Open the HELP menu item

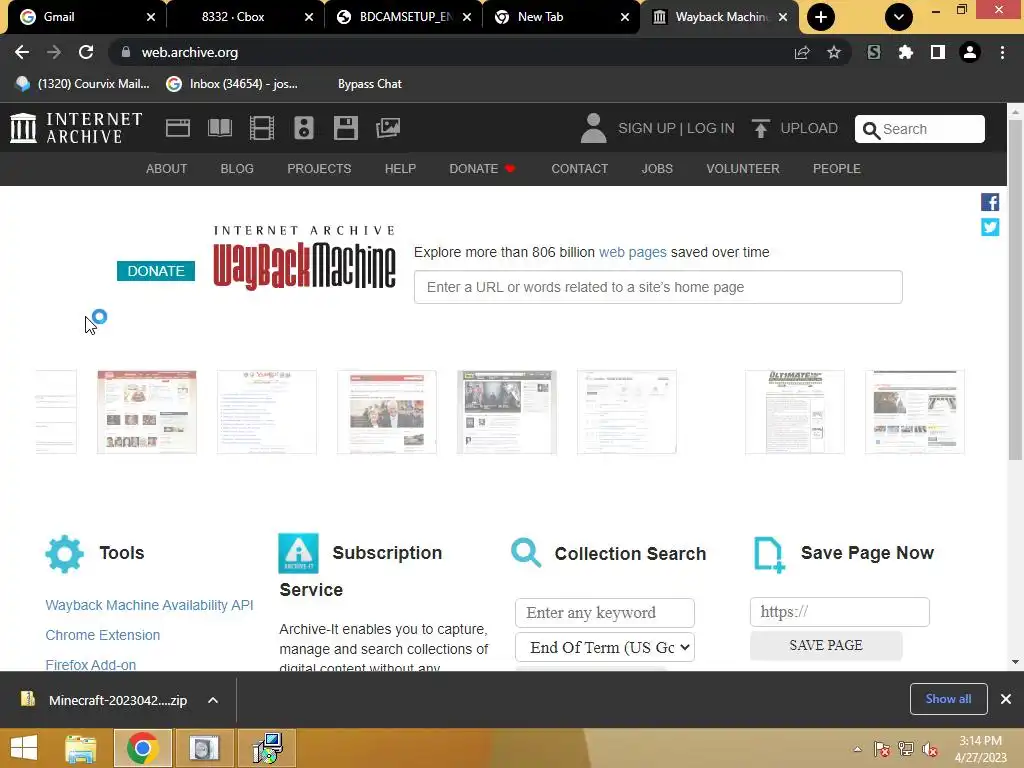(400, 168)
